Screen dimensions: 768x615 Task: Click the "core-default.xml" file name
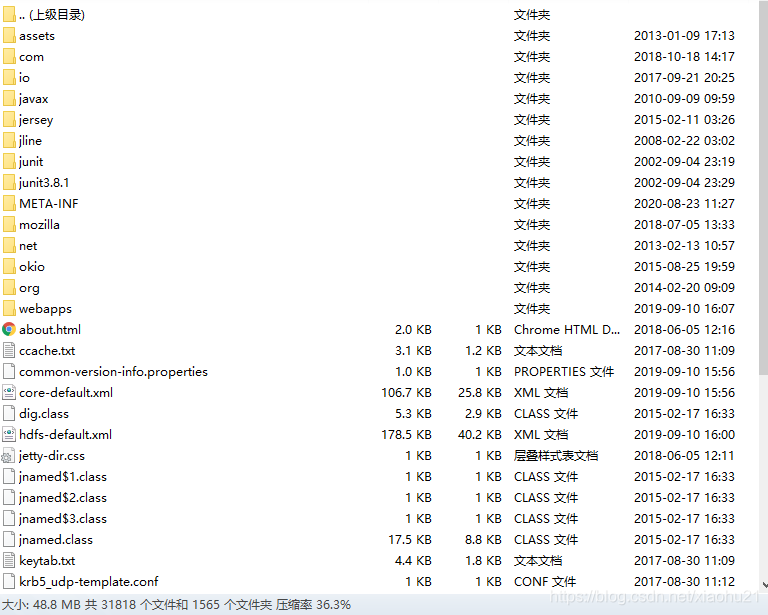[66, 393]
